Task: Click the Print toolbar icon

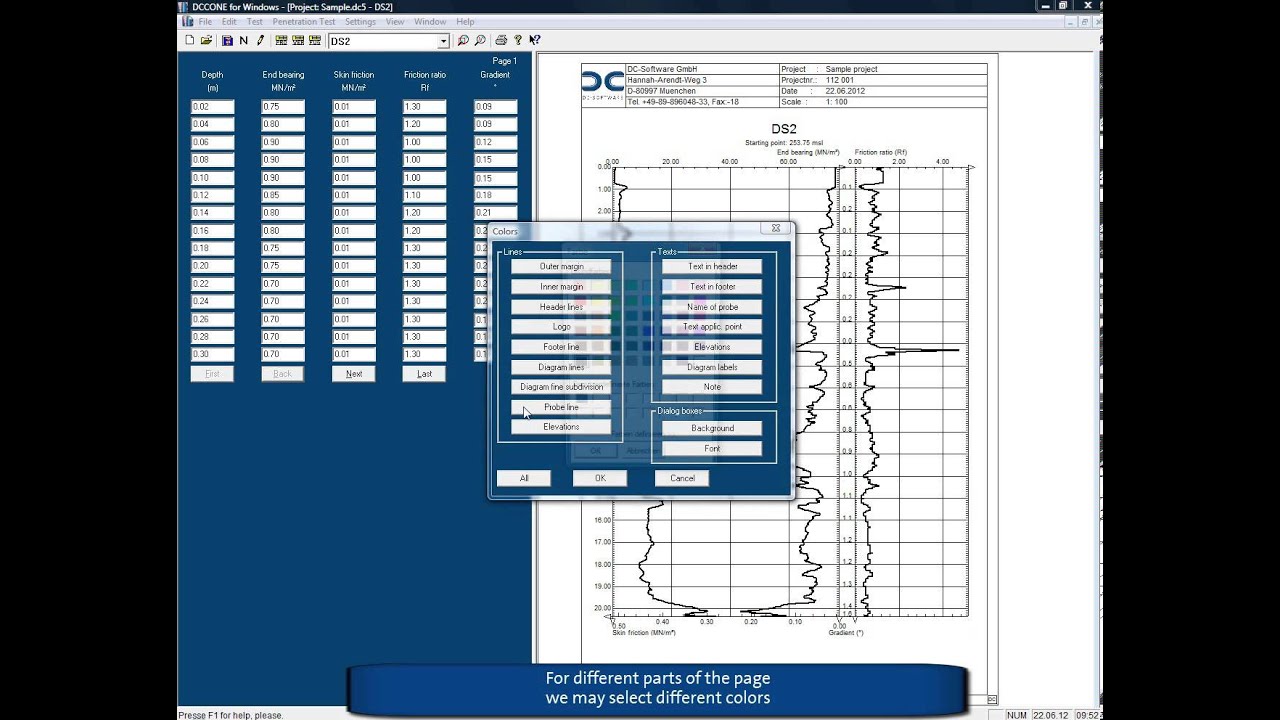Action: pos(501,41)
